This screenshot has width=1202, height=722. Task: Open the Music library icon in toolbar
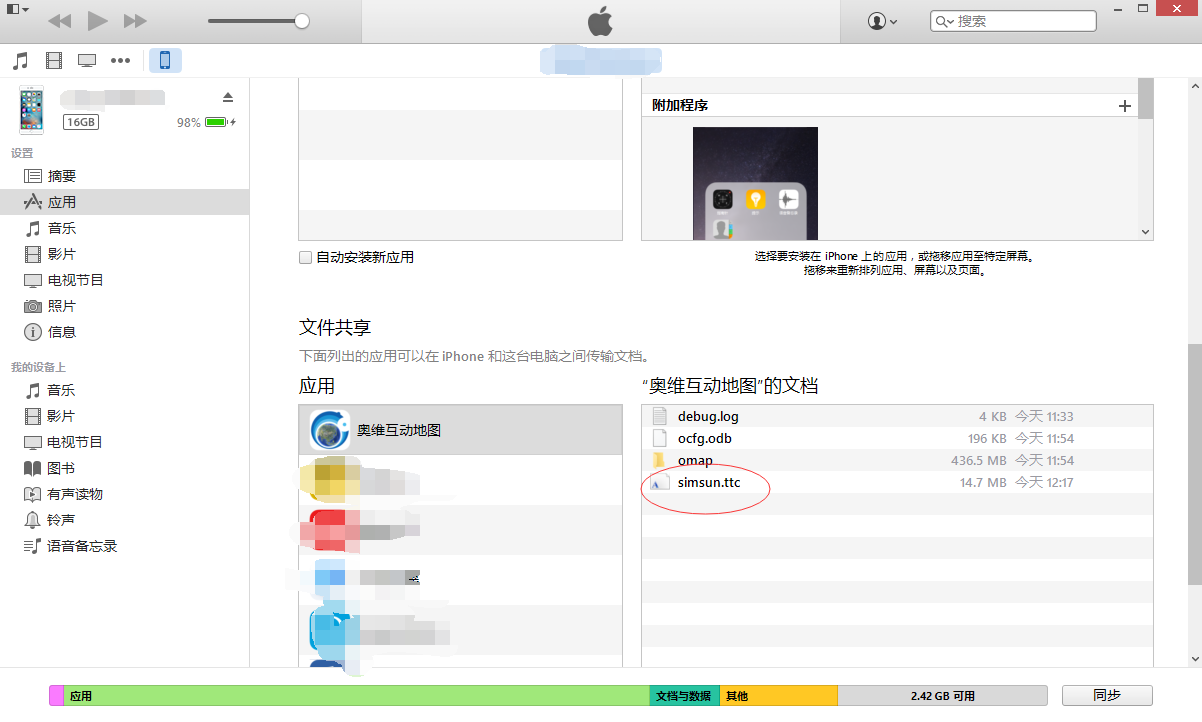[x=20, y=61]
